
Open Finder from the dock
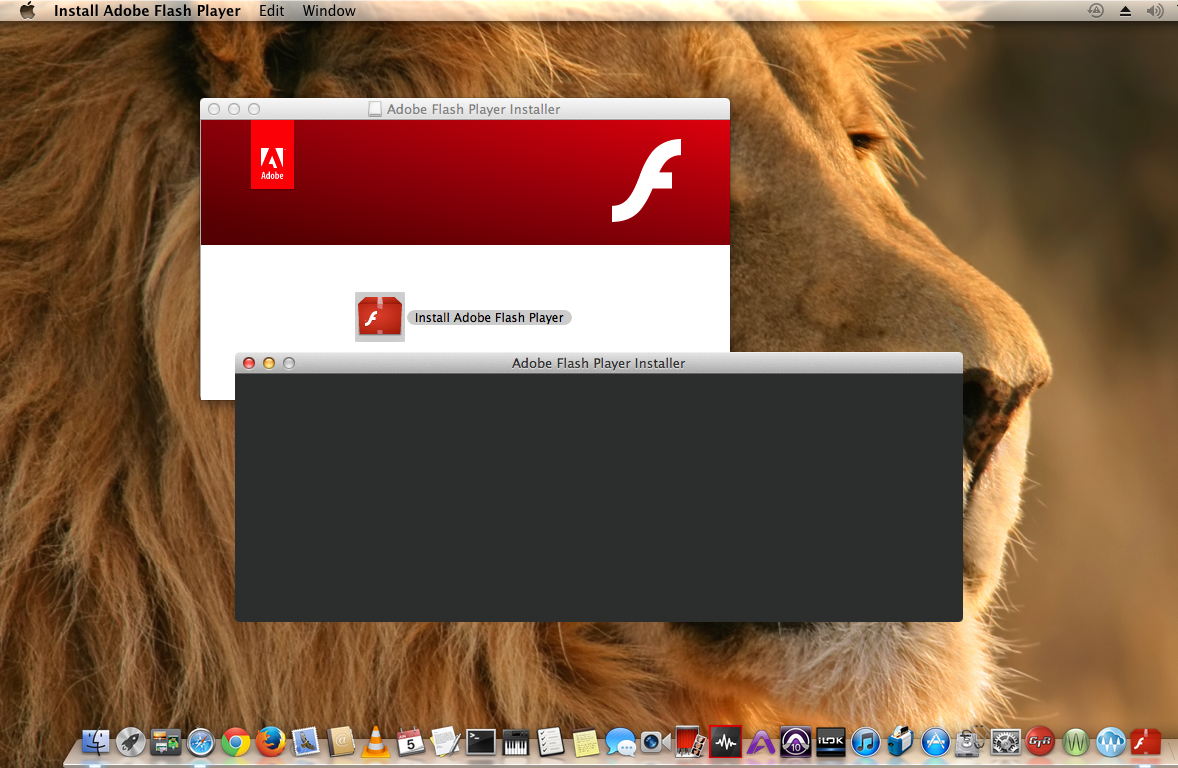tap(95, 742)
